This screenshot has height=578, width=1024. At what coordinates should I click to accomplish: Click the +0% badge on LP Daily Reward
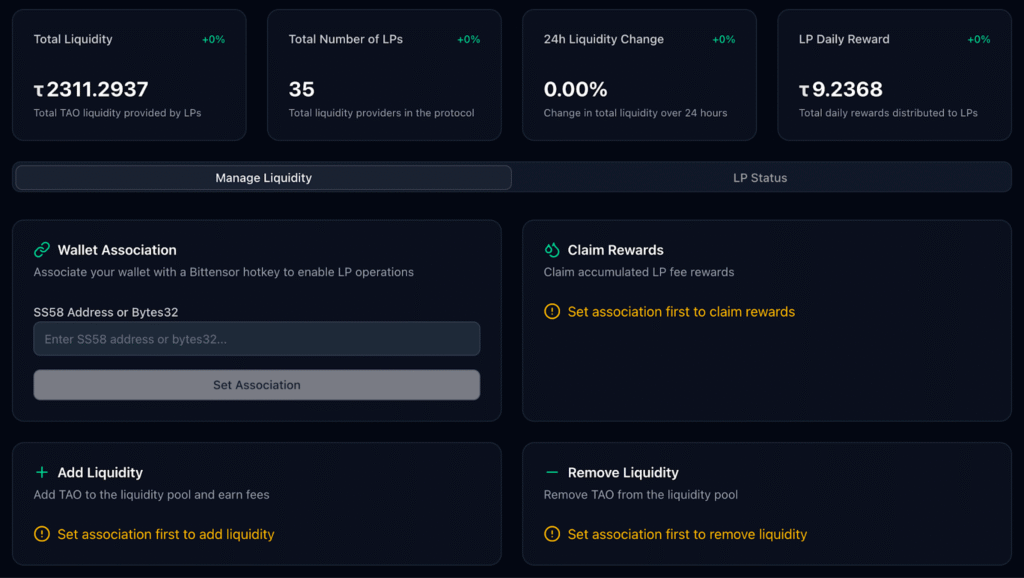pos(978,40)
